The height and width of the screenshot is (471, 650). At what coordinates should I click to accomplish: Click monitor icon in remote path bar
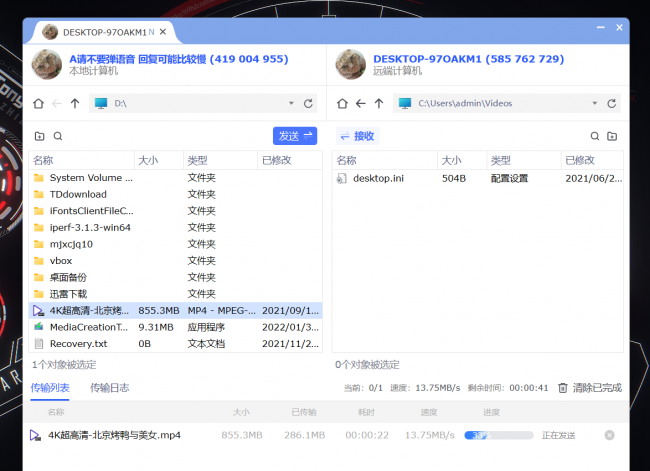405,103
